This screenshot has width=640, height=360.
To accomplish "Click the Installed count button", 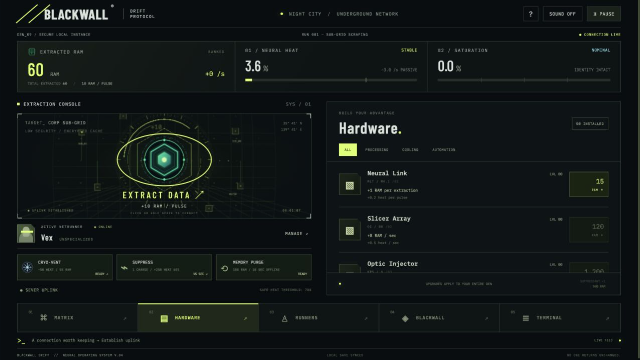I will pyautogui.click(x=590, y=123).
